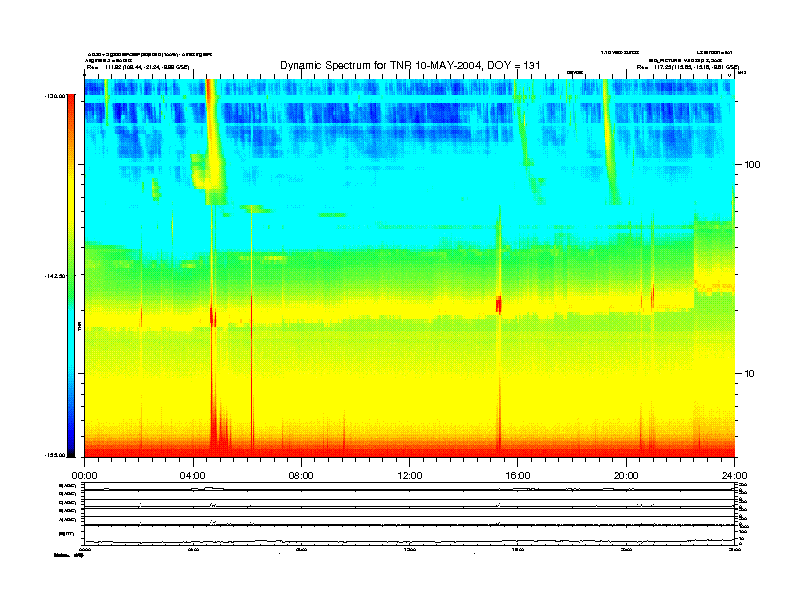Click the 'Dynamic Spectrum for TNR' plot title
Image resolution: width=792 pixels, height=612 pixels.
(x=410, y=65)
